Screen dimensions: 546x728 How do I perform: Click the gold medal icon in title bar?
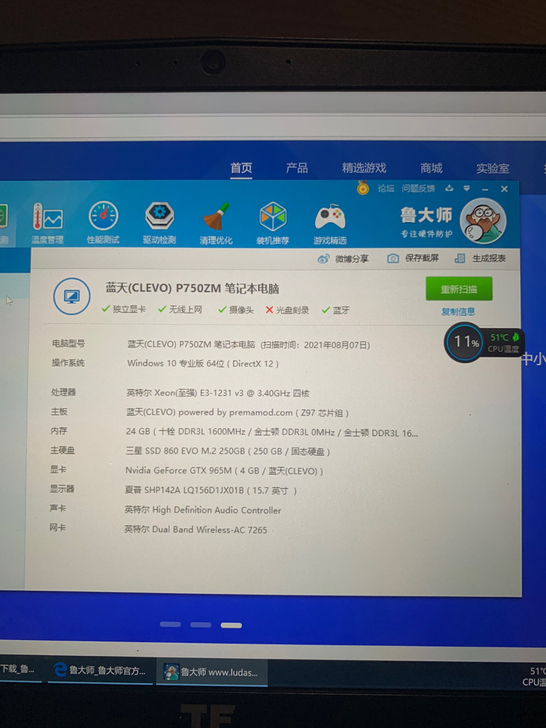tap(363, 188)
